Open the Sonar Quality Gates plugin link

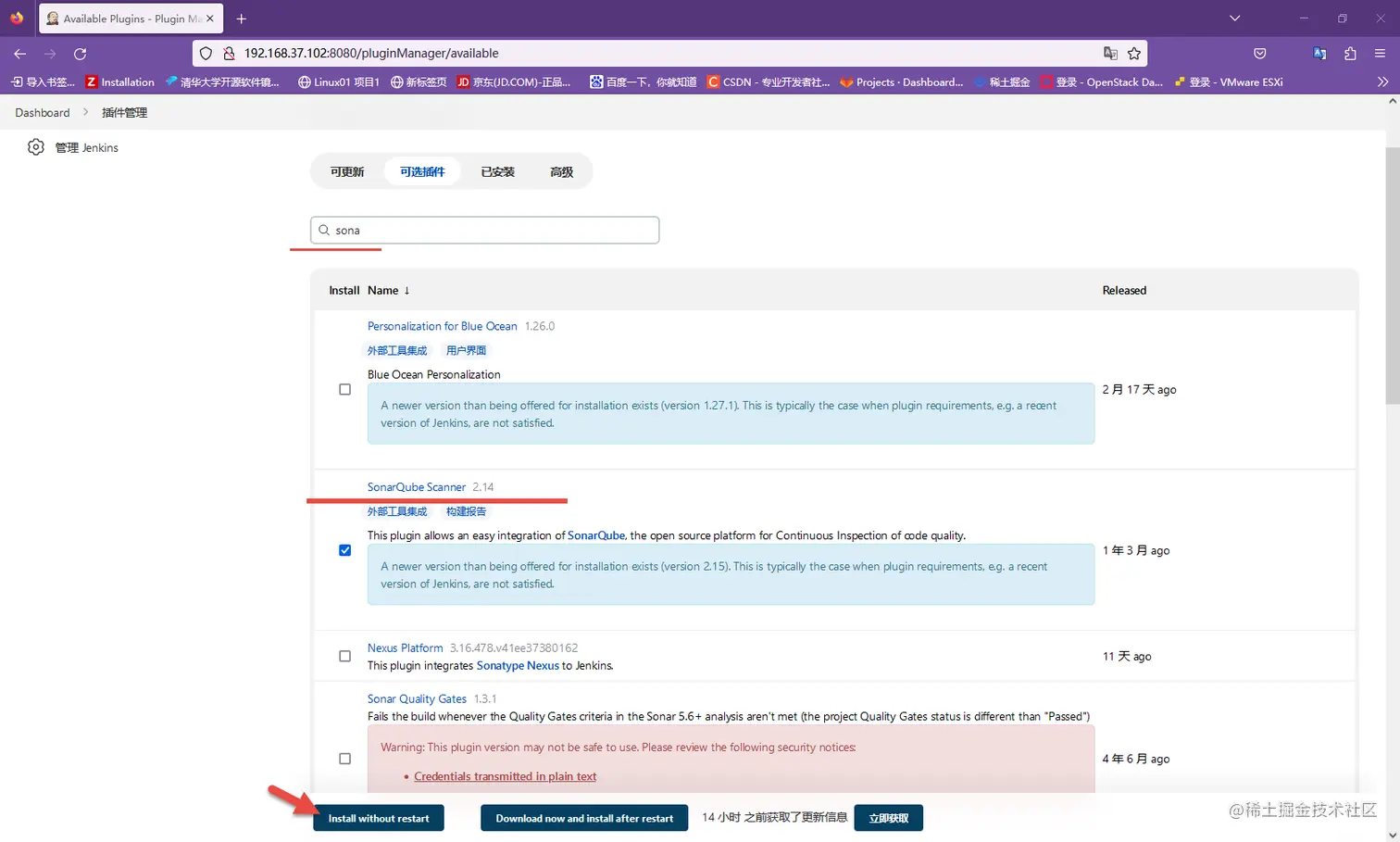click(x=417, y=698)
